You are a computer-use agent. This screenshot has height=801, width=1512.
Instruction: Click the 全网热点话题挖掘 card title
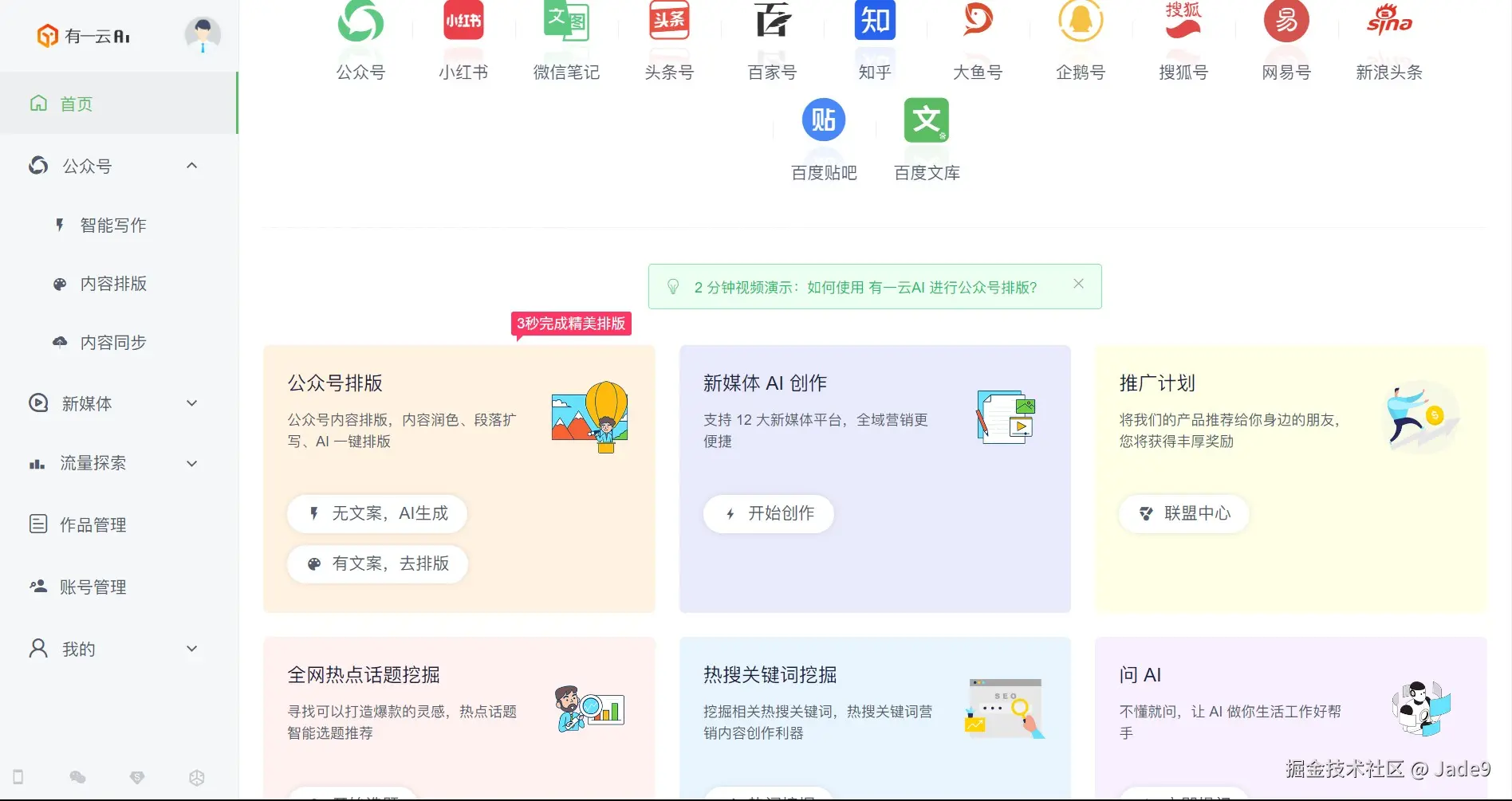pos(364,675)
